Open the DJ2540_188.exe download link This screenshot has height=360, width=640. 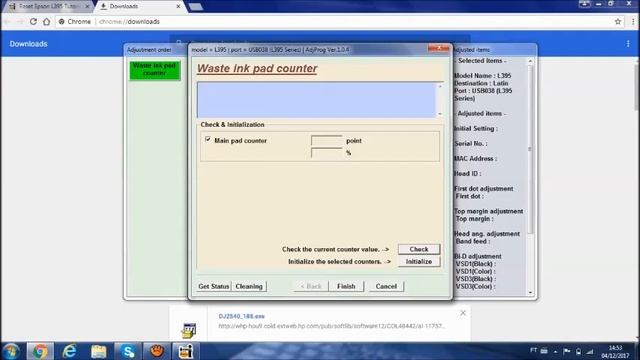[x=241, y=316]
